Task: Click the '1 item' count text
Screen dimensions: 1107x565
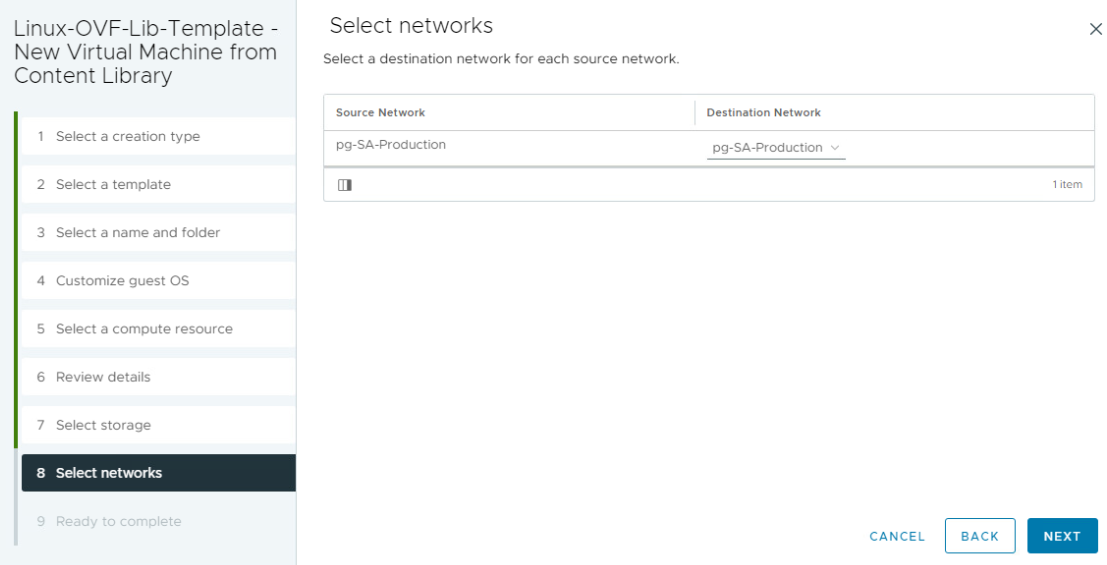Action: pyautogui.click(x=1067, y=184)
